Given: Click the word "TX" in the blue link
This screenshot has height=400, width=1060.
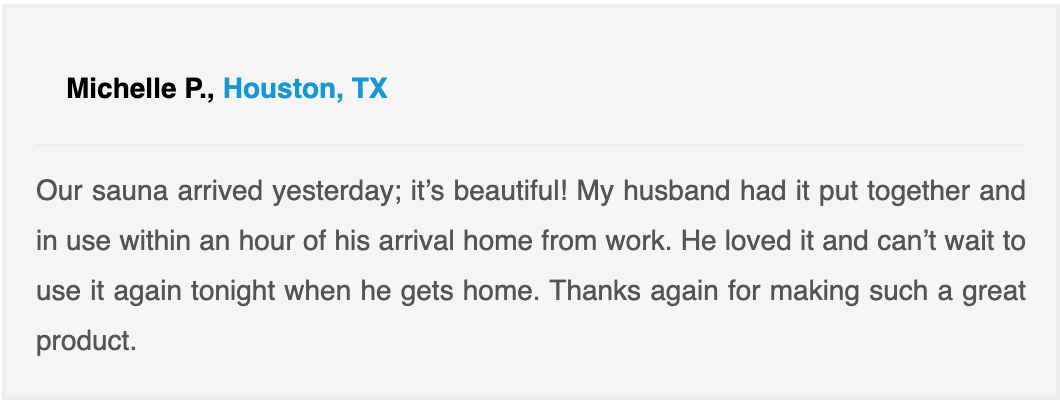Looking at the screenshot, I should [369, 89].
